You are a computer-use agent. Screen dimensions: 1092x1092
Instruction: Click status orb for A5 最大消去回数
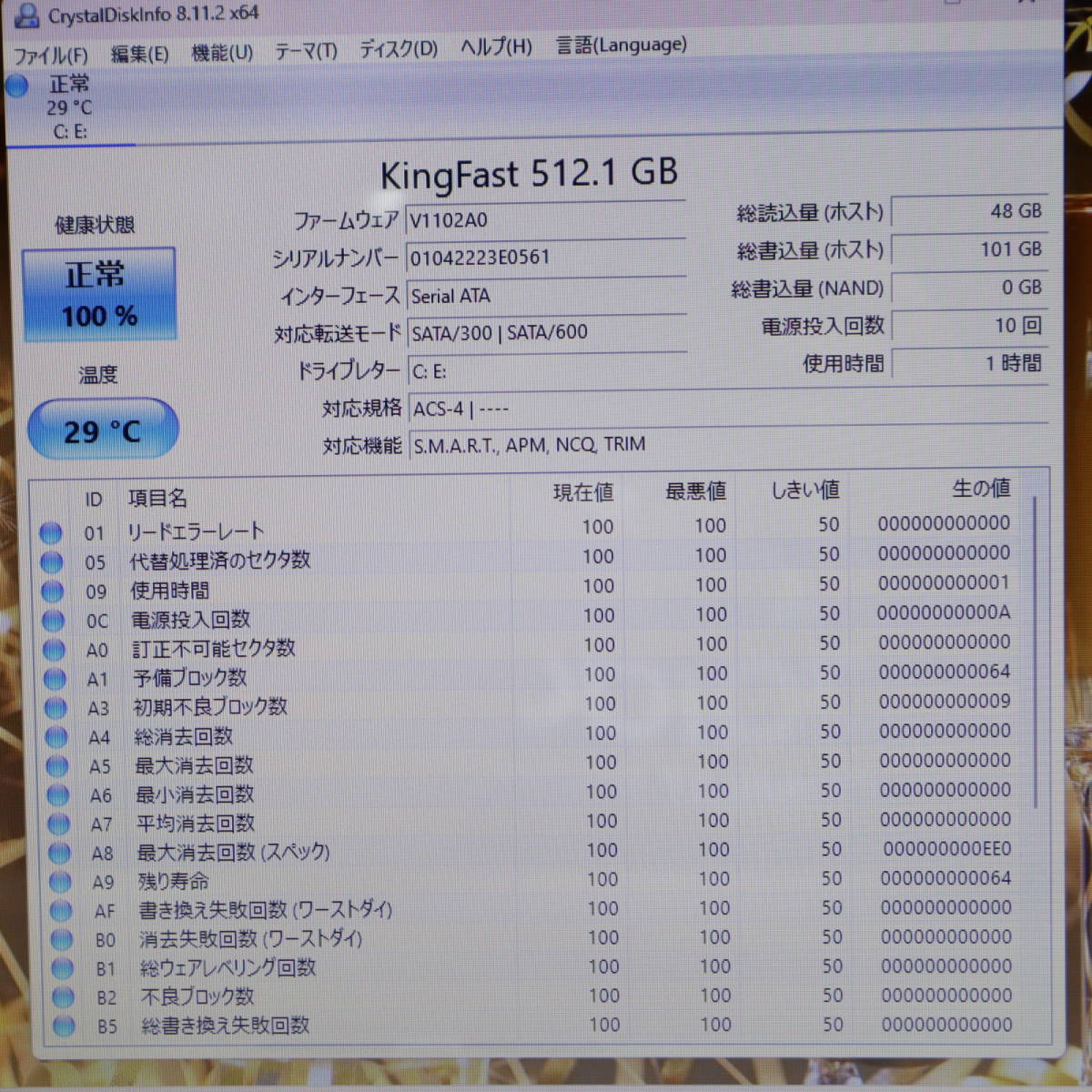pos(57,766)
